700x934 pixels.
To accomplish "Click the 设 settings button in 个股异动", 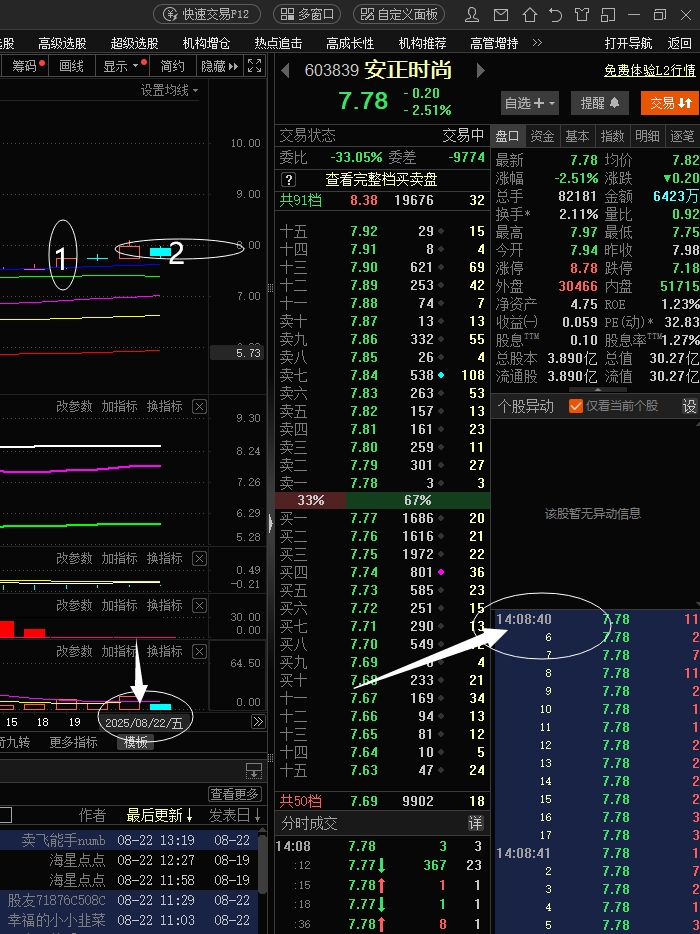I will click(x=689, y=406).
